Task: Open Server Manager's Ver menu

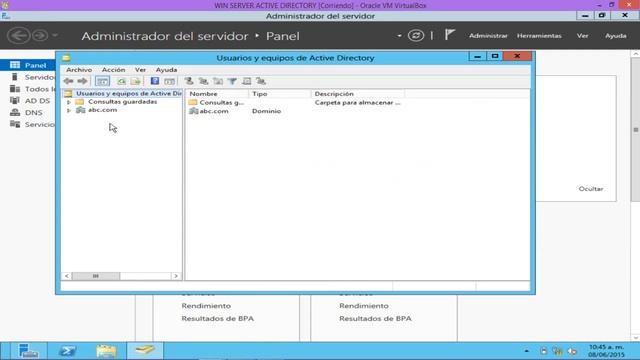Action: pos(582,36)
